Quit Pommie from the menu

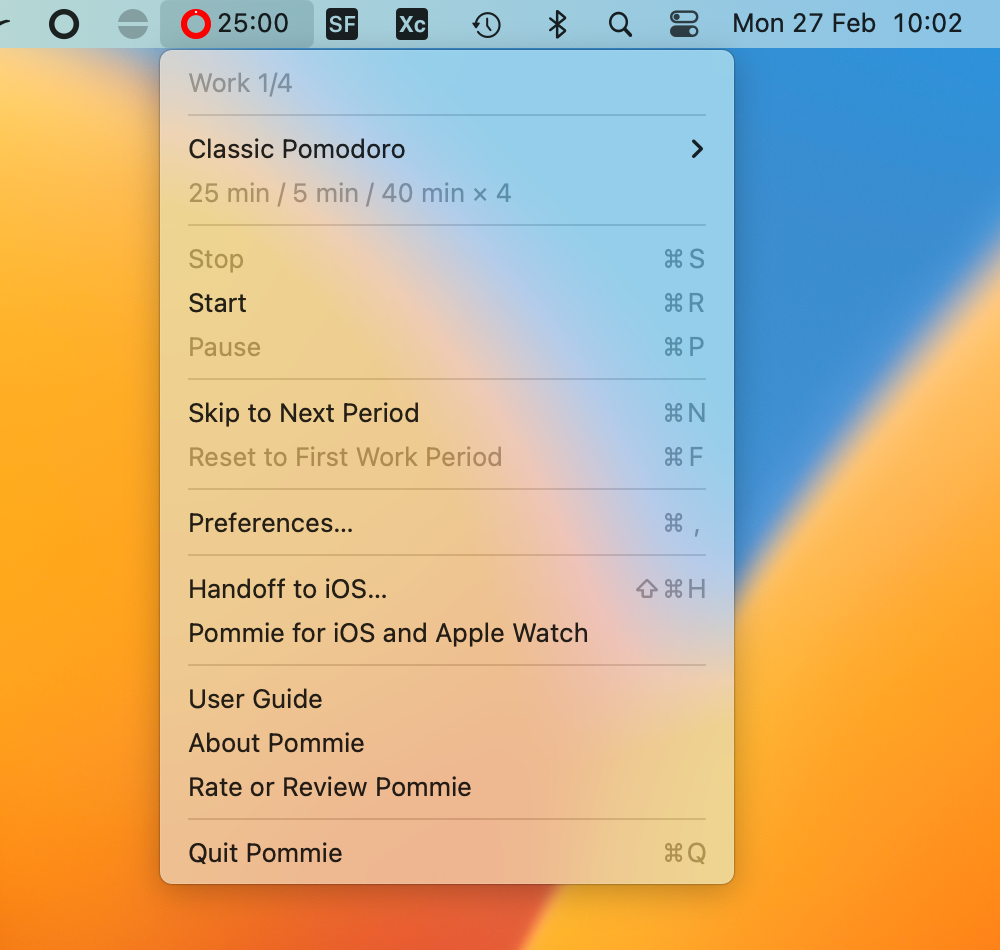[266, 853]
